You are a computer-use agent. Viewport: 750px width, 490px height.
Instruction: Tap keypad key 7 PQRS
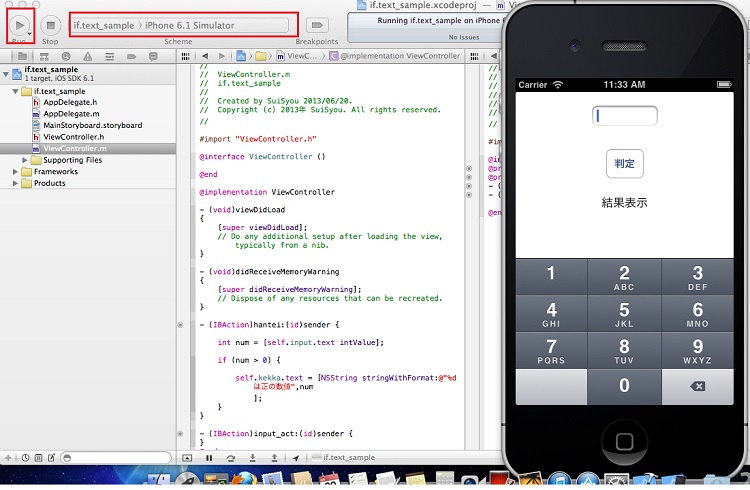(x=551, y=350)
